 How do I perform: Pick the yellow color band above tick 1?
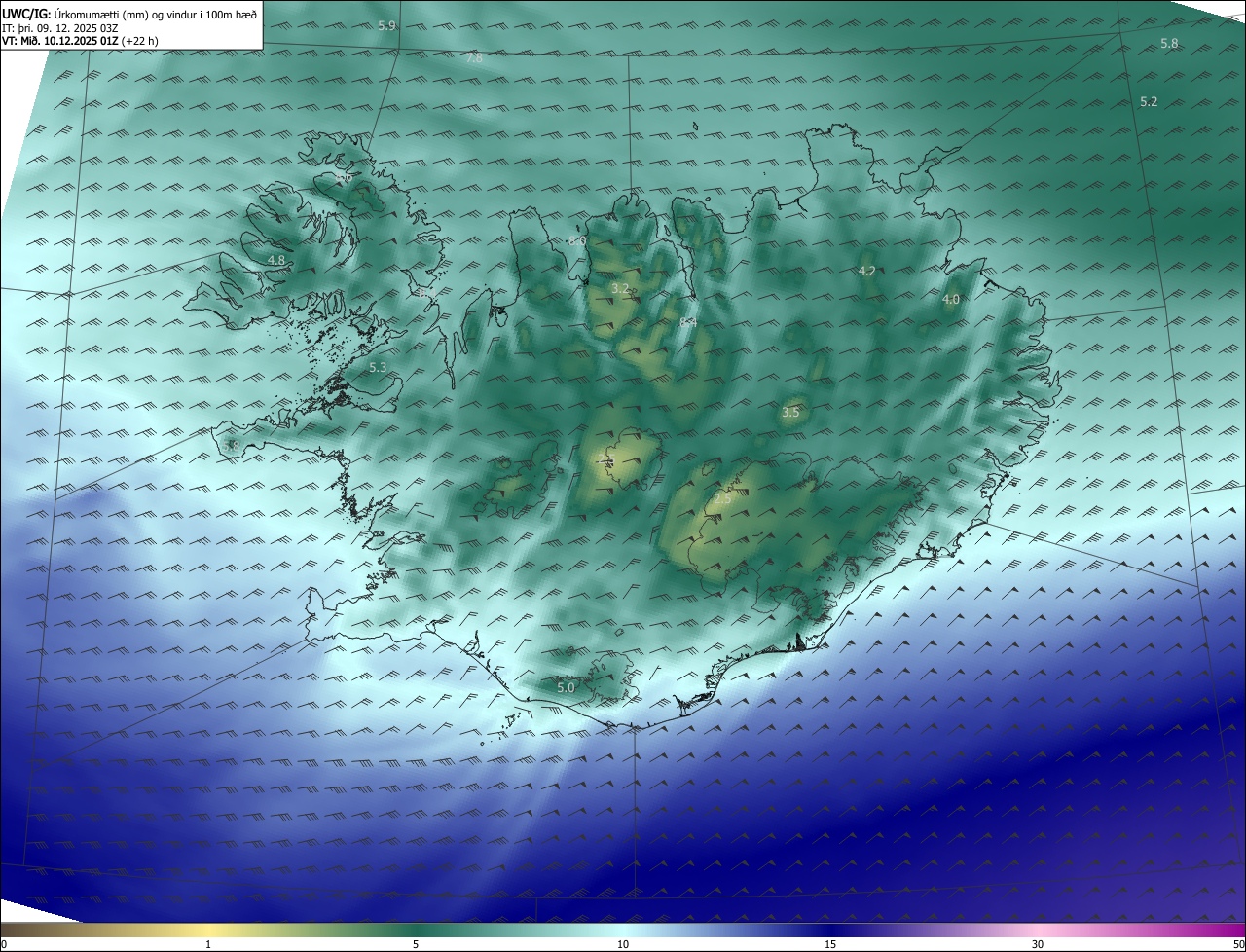coord(208,931)
